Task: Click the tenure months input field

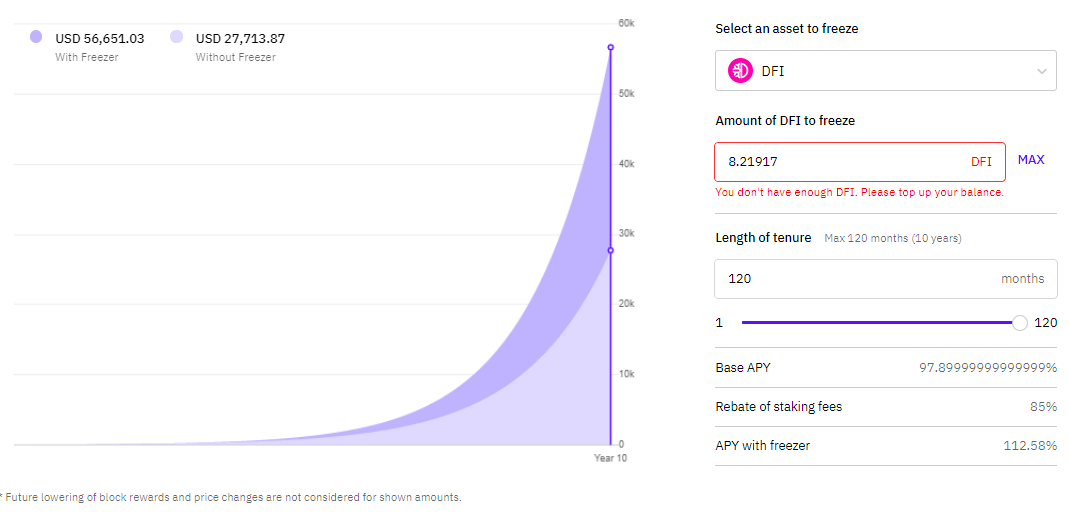Action: click(886, 279)
